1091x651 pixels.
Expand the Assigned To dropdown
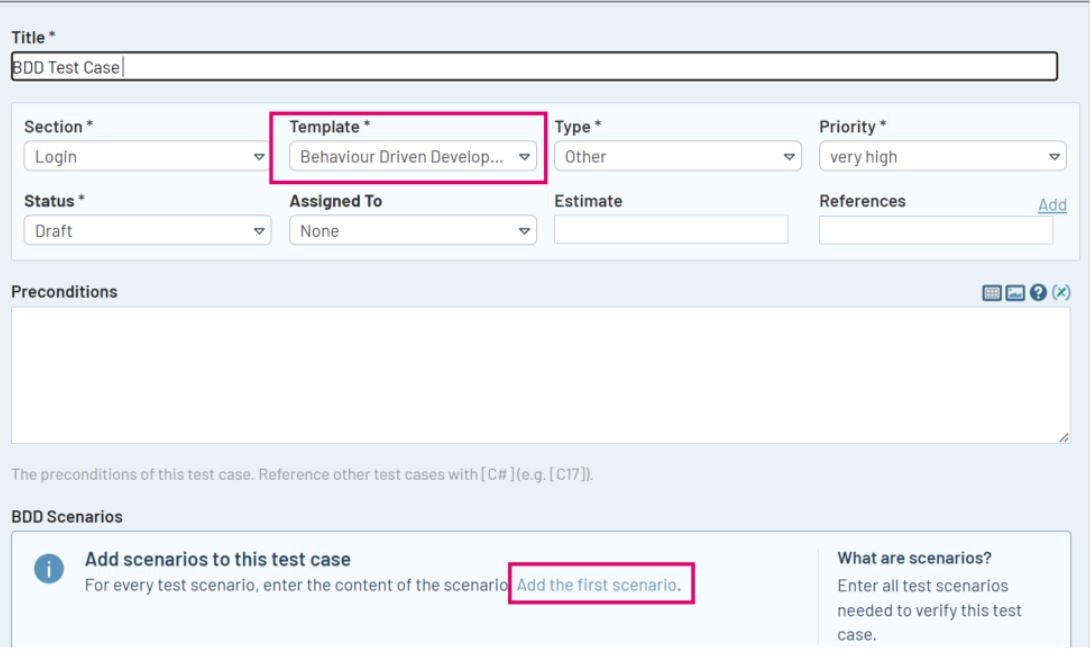click(412, 231)
